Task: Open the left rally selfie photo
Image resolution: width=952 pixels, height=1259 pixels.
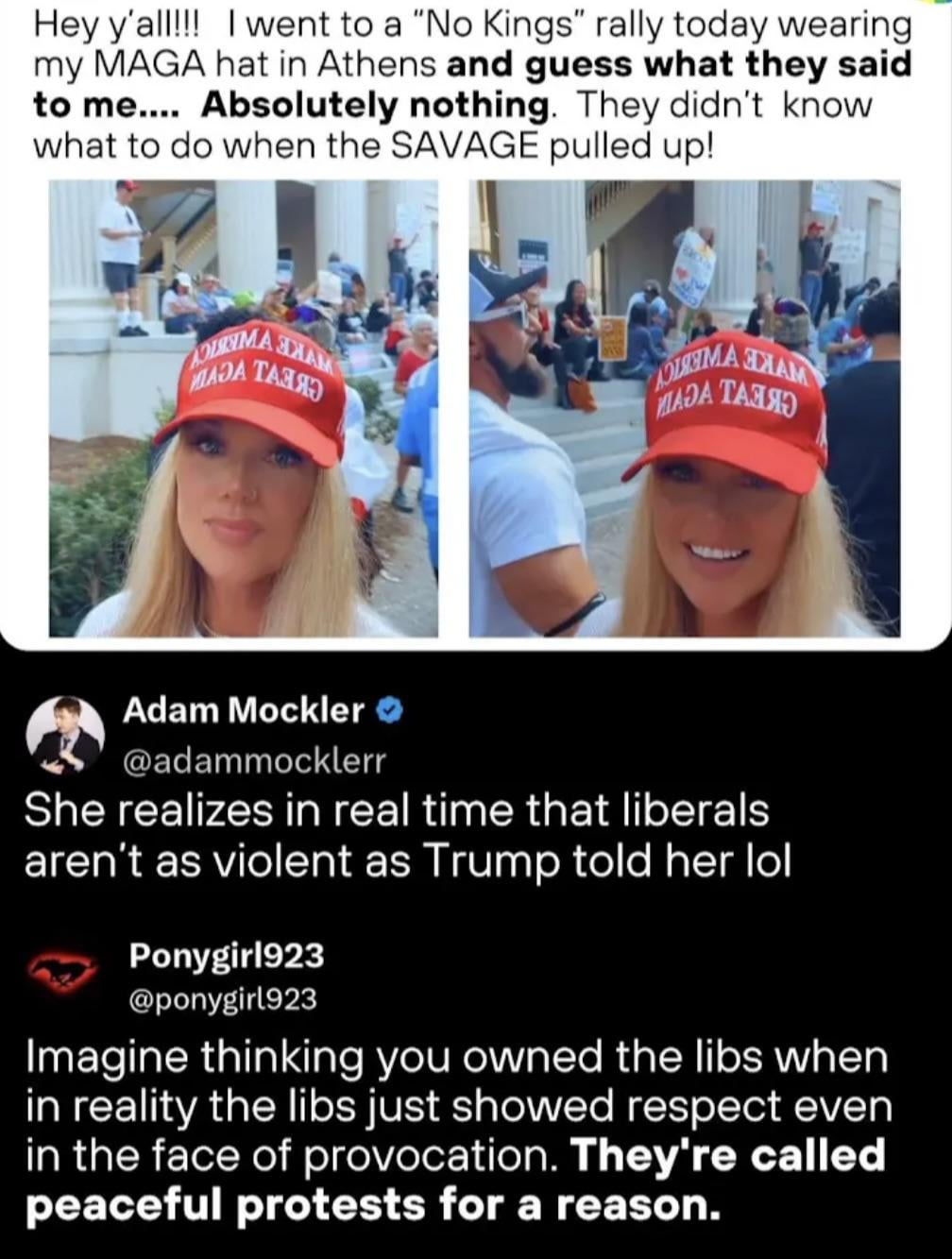Action: [x=243, y=408]
